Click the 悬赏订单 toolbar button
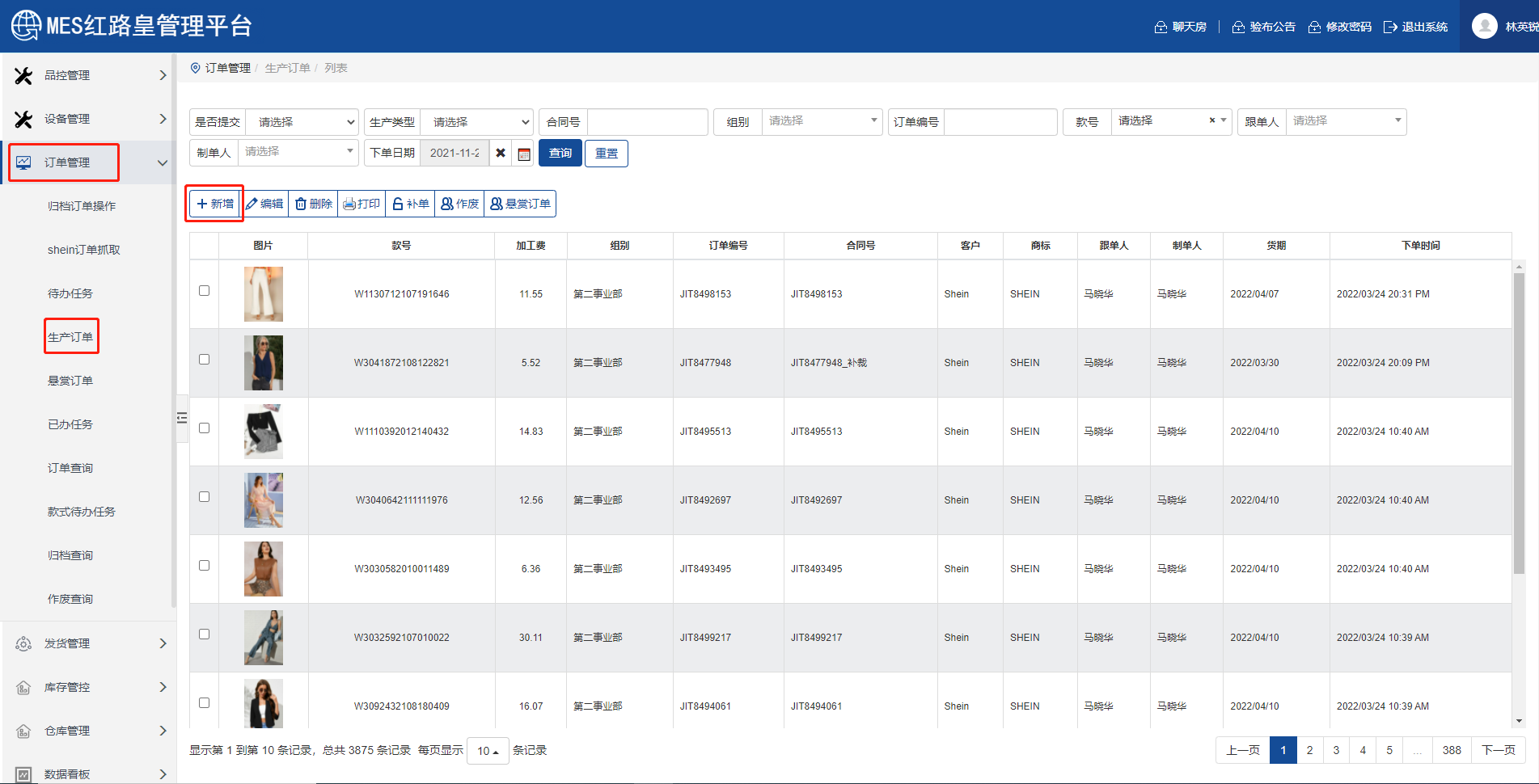 pyautogui.click(x=520, y=204)
